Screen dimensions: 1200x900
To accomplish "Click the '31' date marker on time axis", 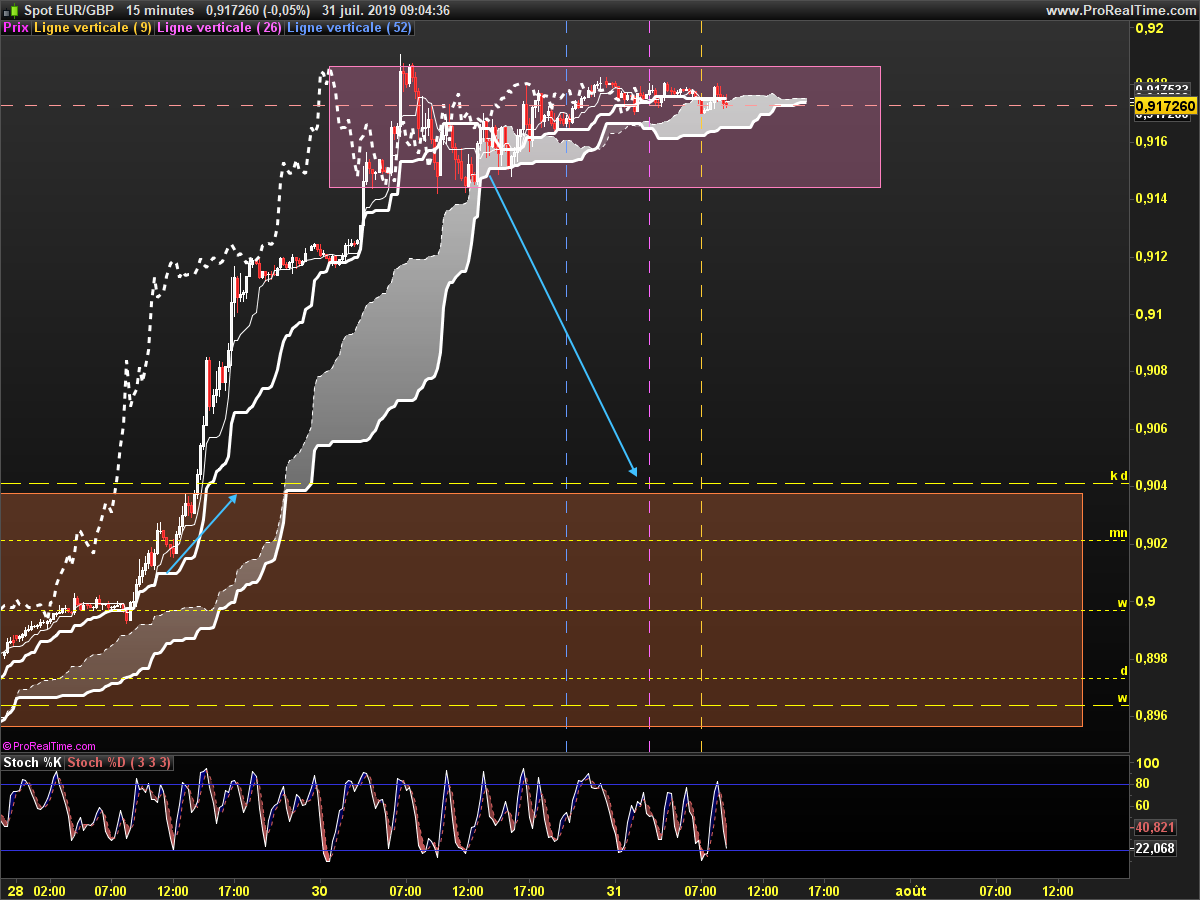I will (x=615, y=890).
